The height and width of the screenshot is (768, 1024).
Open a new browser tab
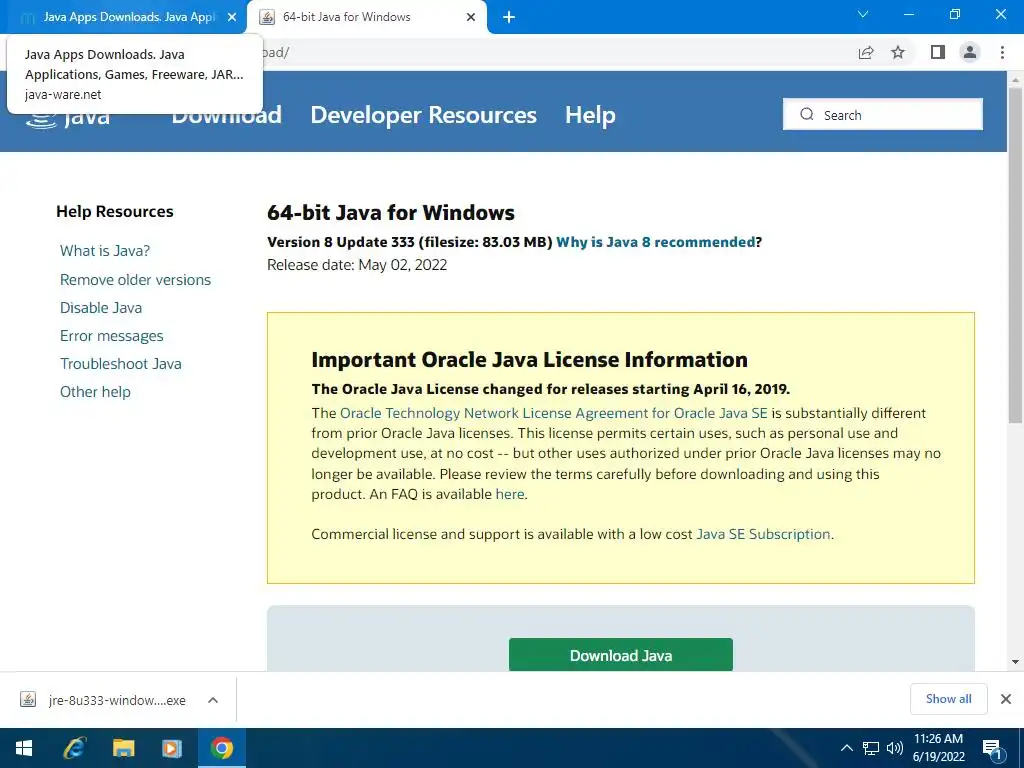point(509,17)
